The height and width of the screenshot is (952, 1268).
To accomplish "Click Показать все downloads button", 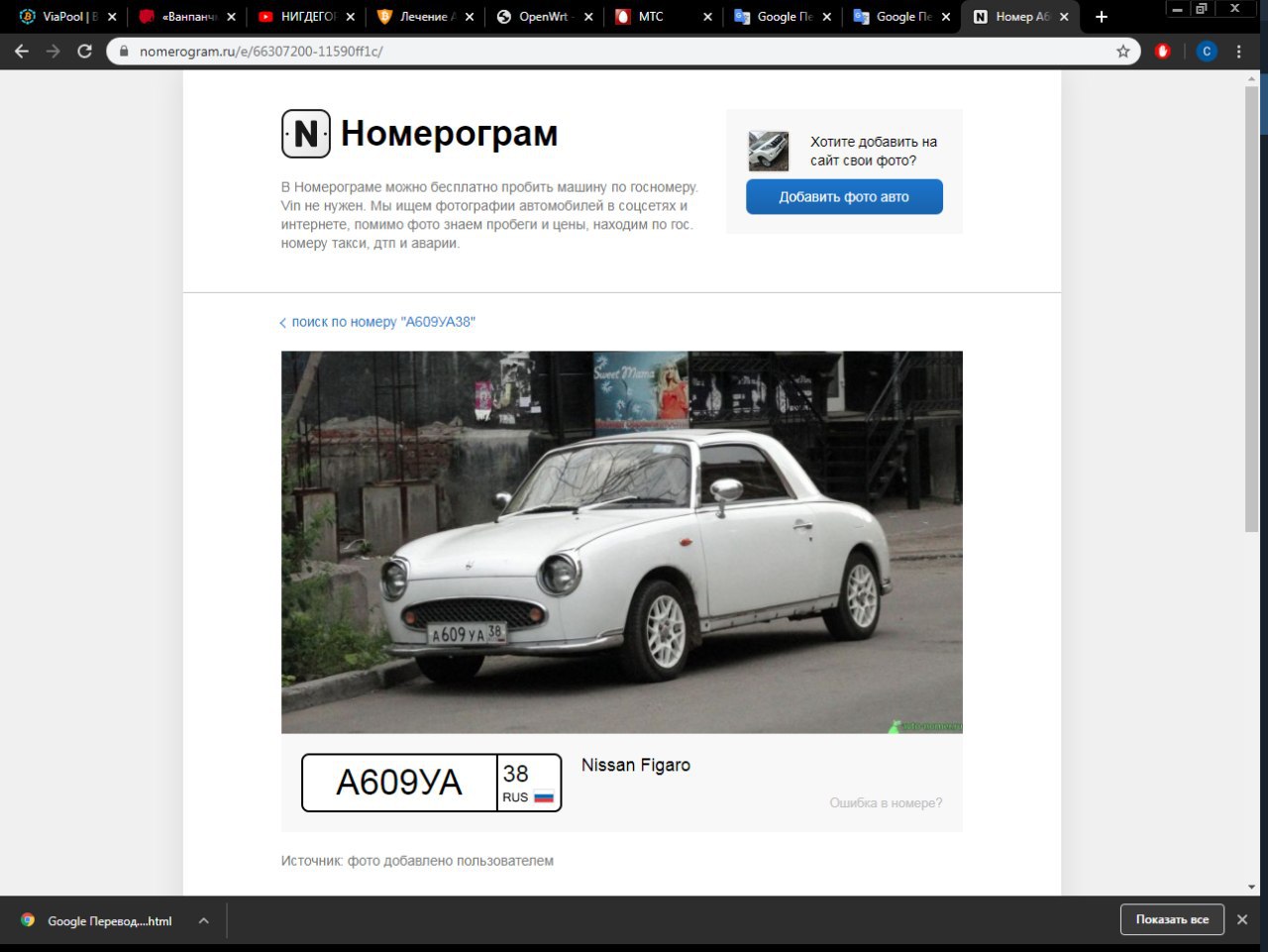I will click(1172, 919).
